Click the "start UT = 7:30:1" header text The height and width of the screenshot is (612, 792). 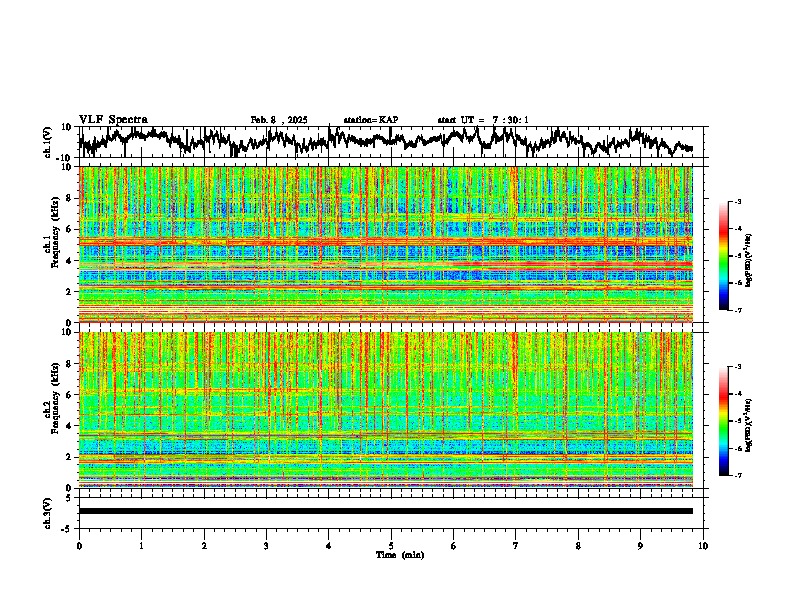483,120
